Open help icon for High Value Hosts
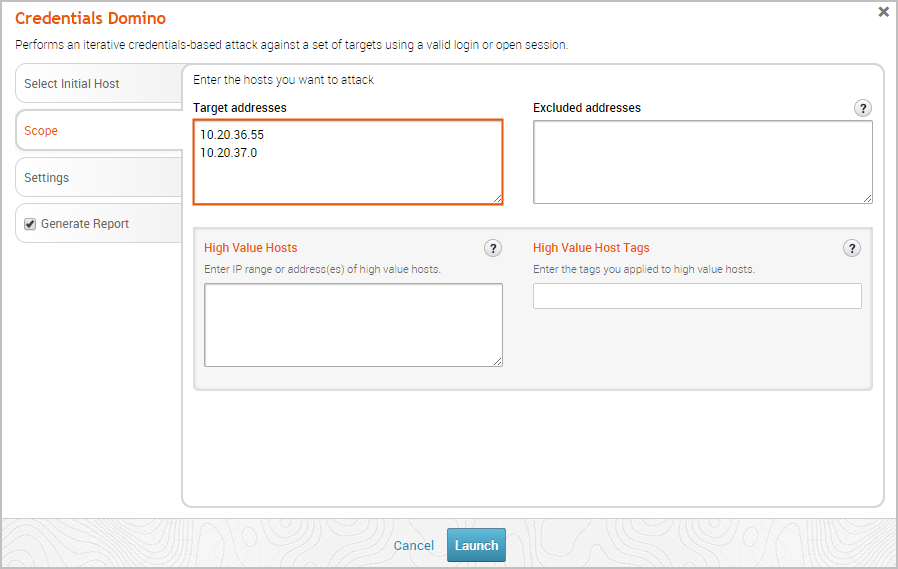Image resolution: width=898 pixels, height=569 pixels. (492, 248)
